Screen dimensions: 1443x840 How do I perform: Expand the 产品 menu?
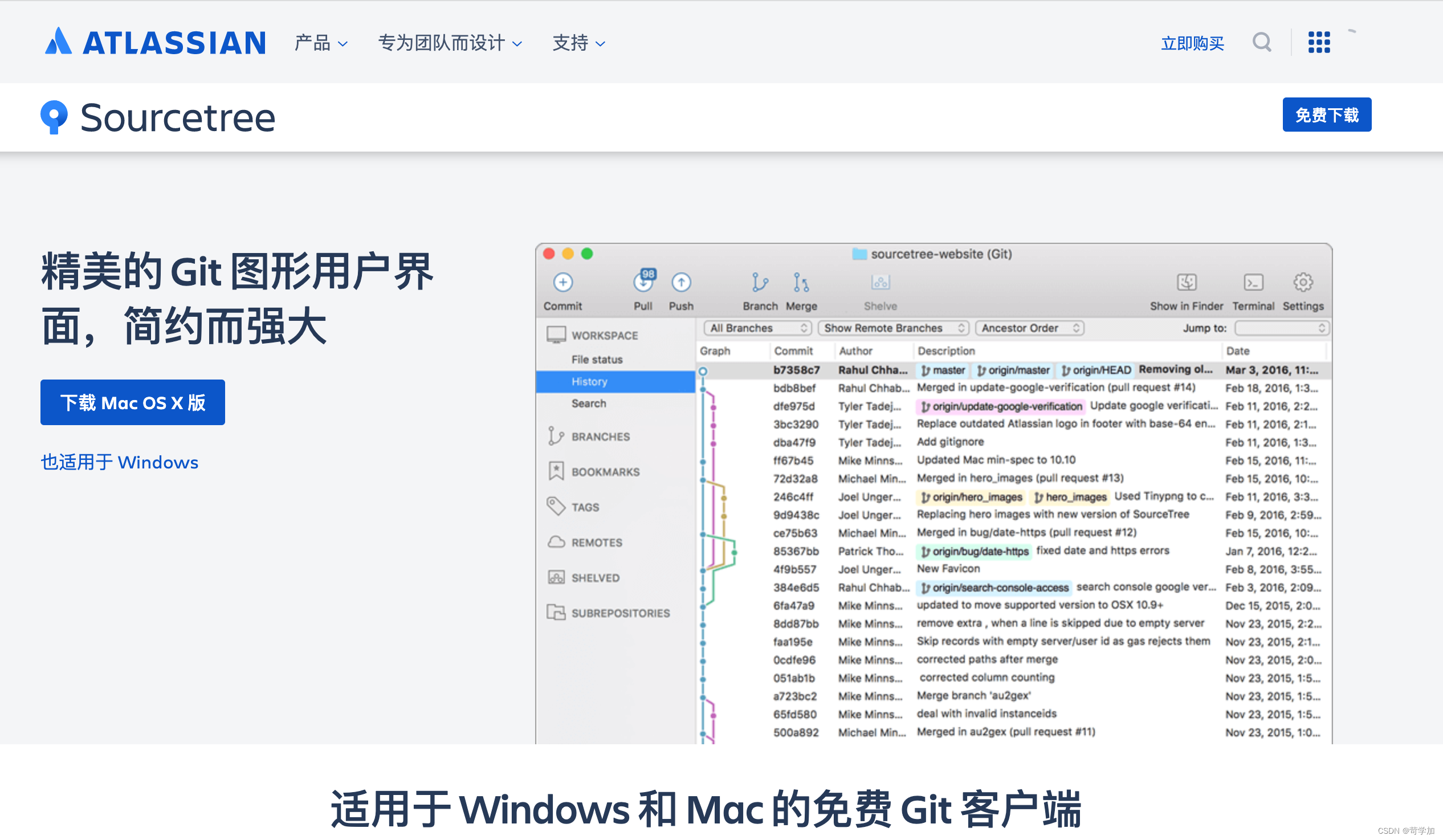pos(321,43)
